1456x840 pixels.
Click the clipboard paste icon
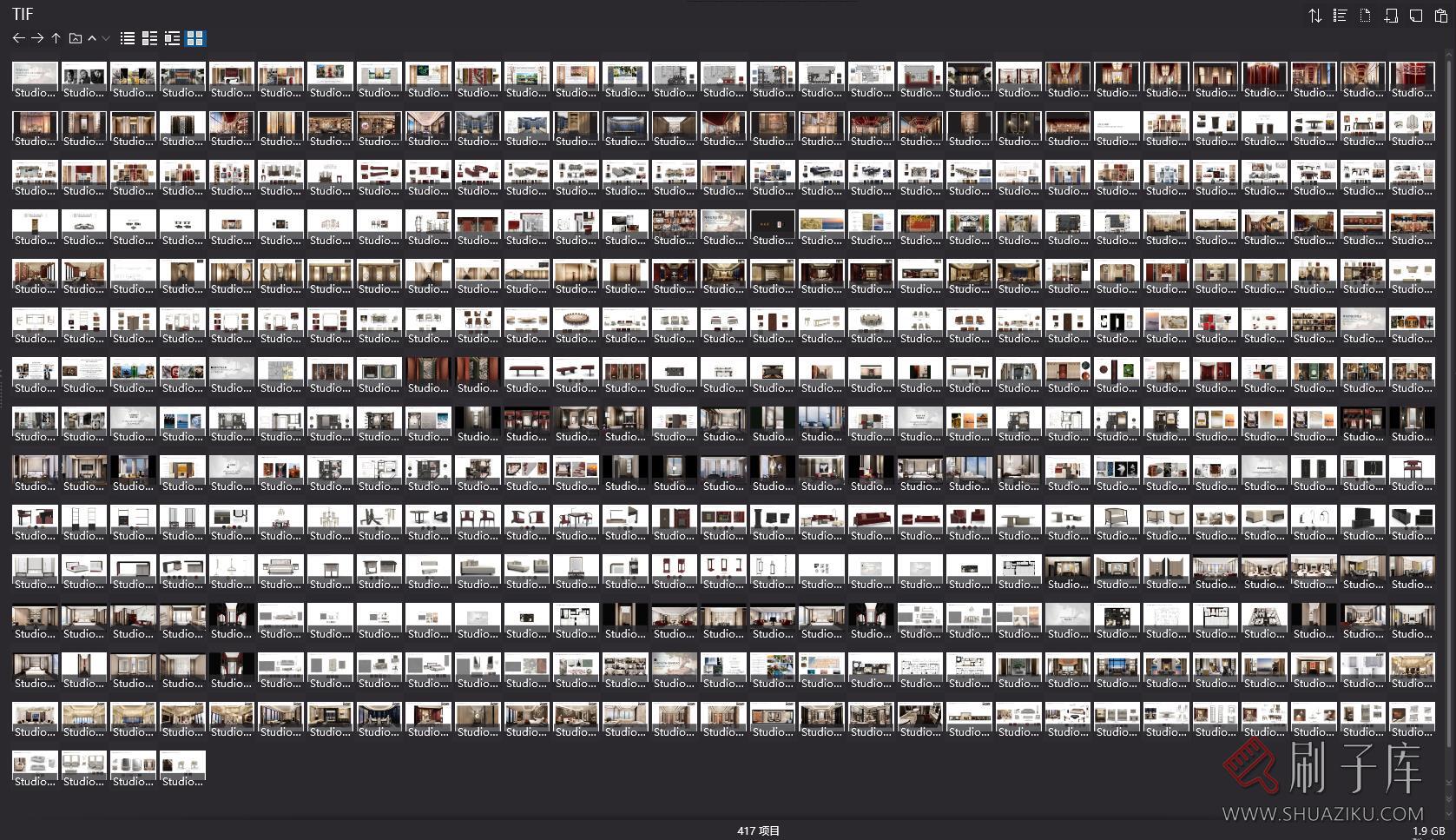click(x=1441, y=16)
